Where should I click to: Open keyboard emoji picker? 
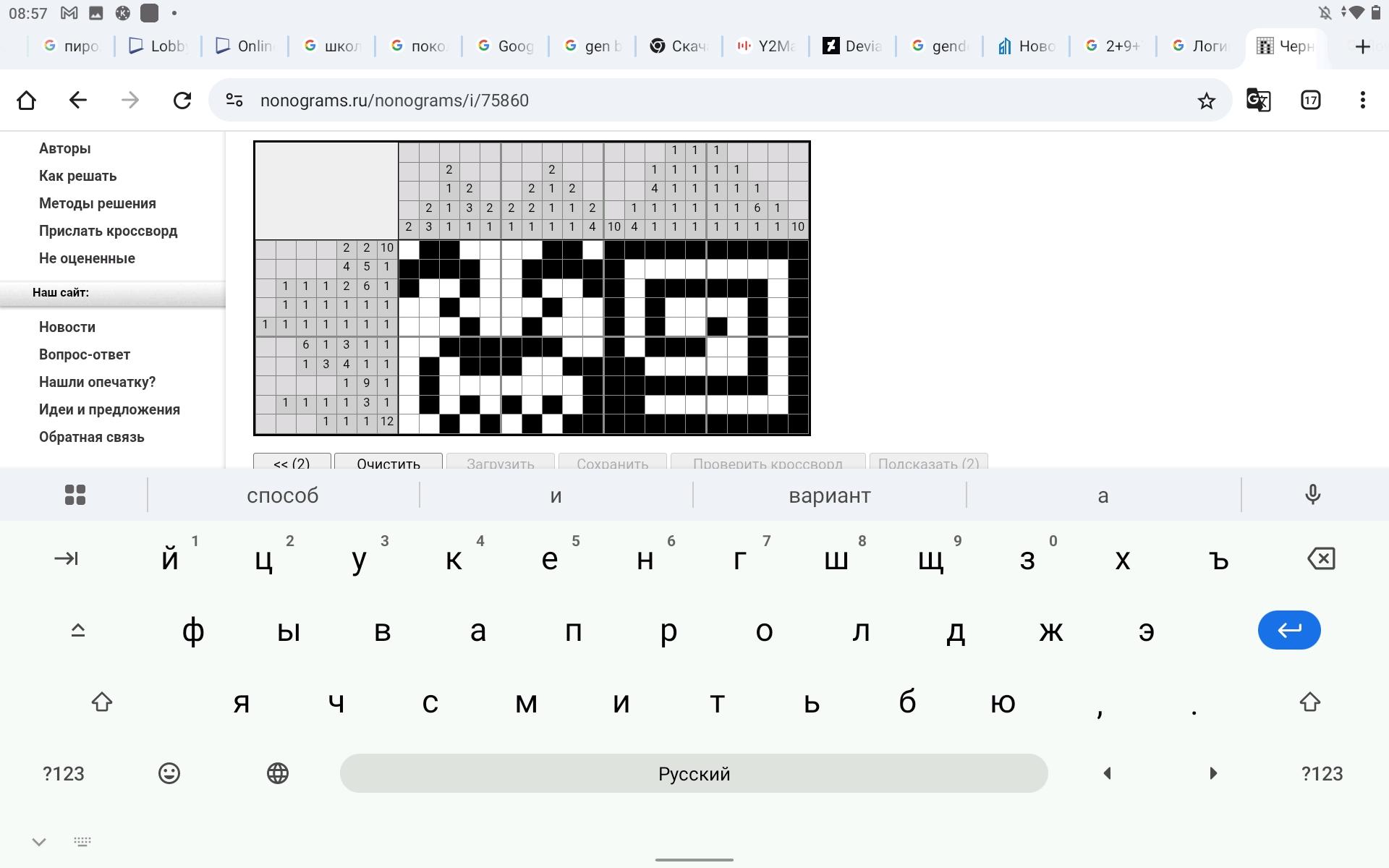pos(169,773)
